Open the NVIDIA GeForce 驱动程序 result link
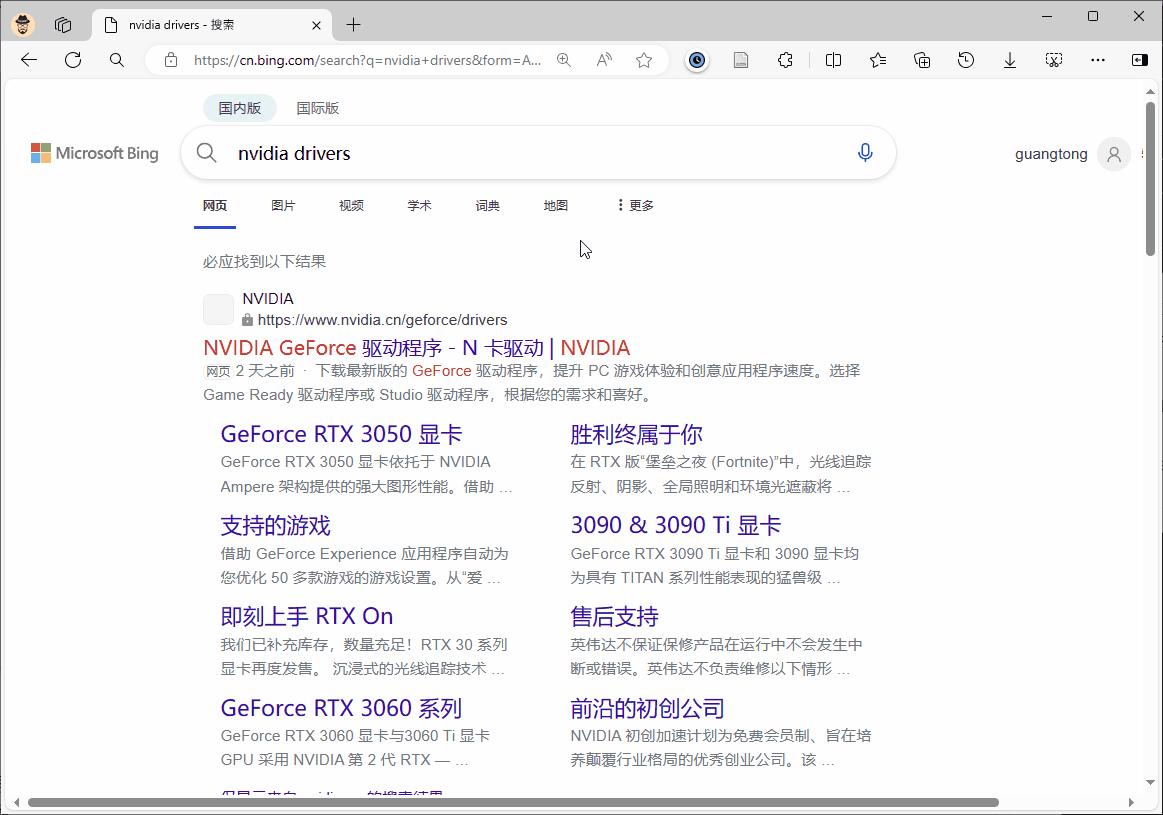The image size is (1163, 815). click(416, 347)
